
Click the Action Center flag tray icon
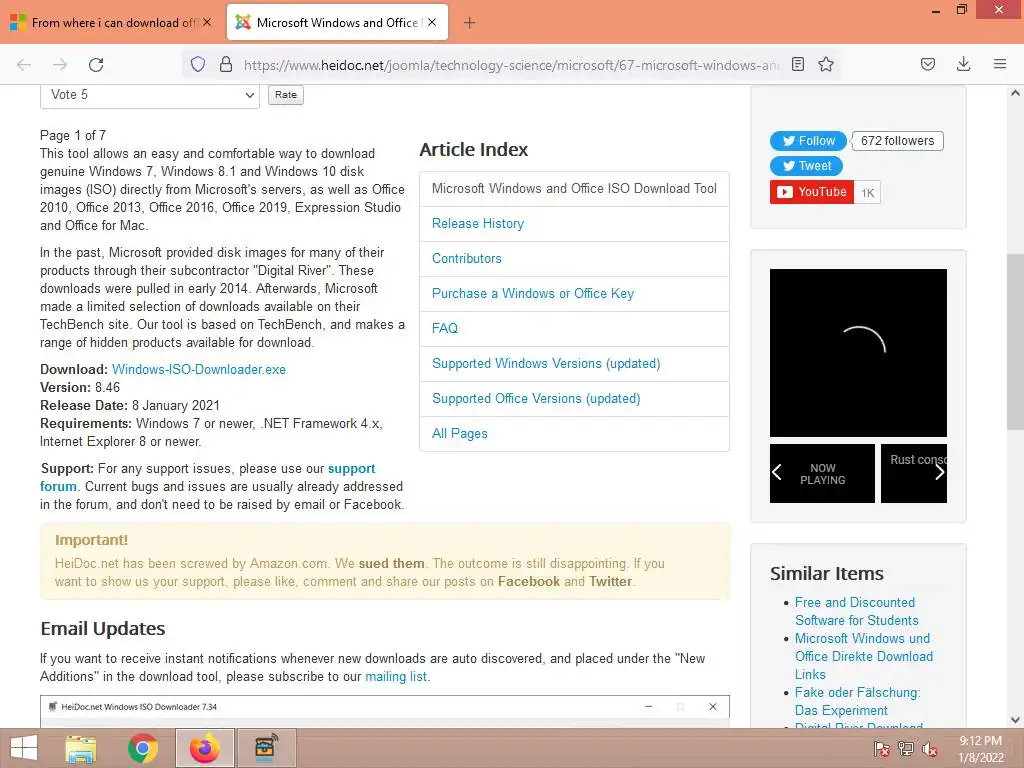coord(881,749)
